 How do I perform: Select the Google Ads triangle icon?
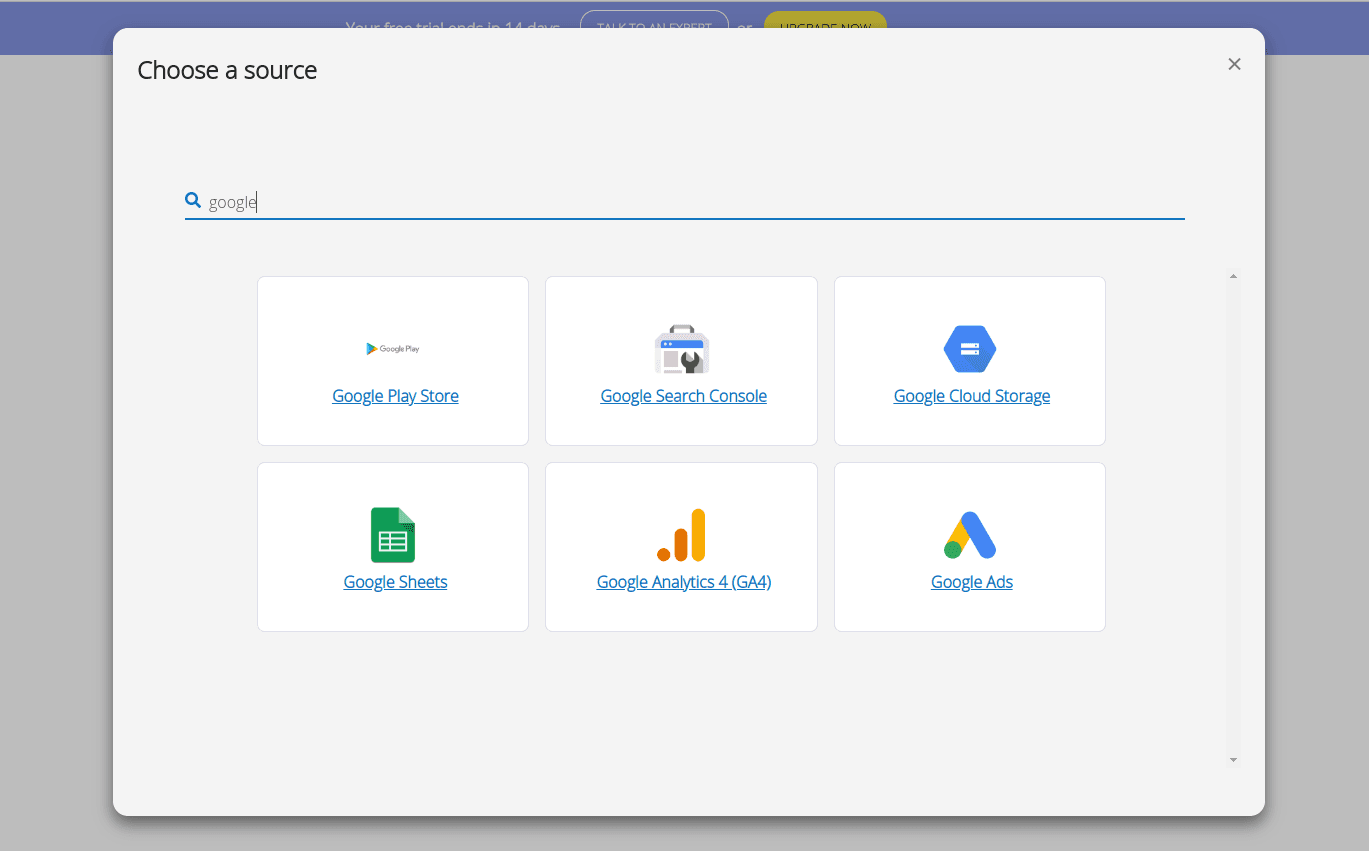(x=969, y=535)
